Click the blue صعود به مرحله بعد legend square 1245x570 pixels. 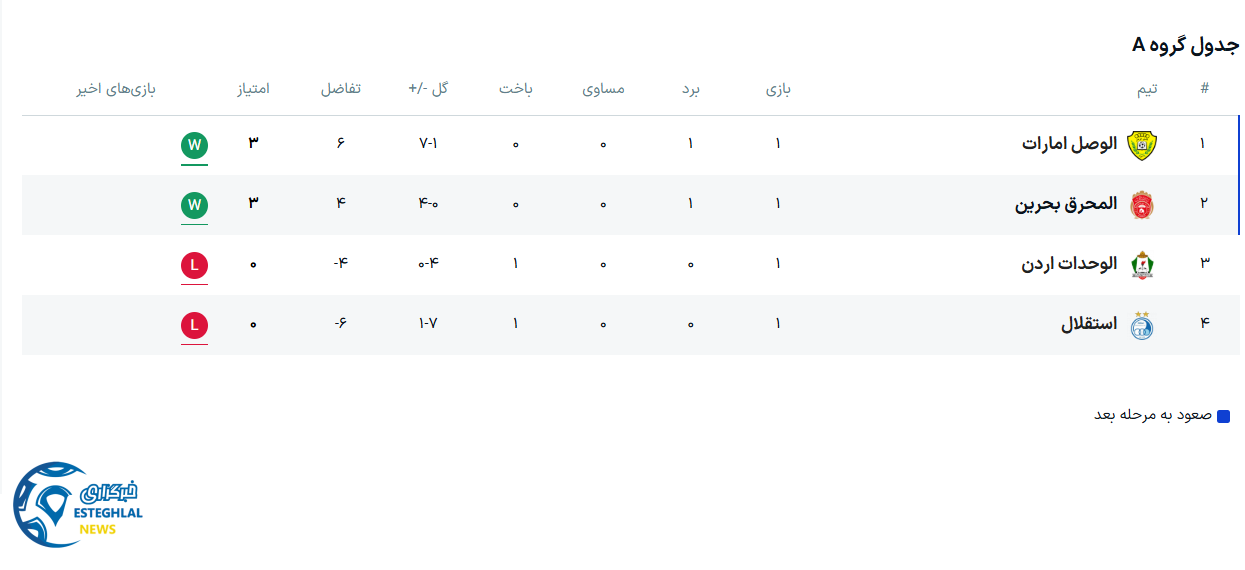[1223, 416]
